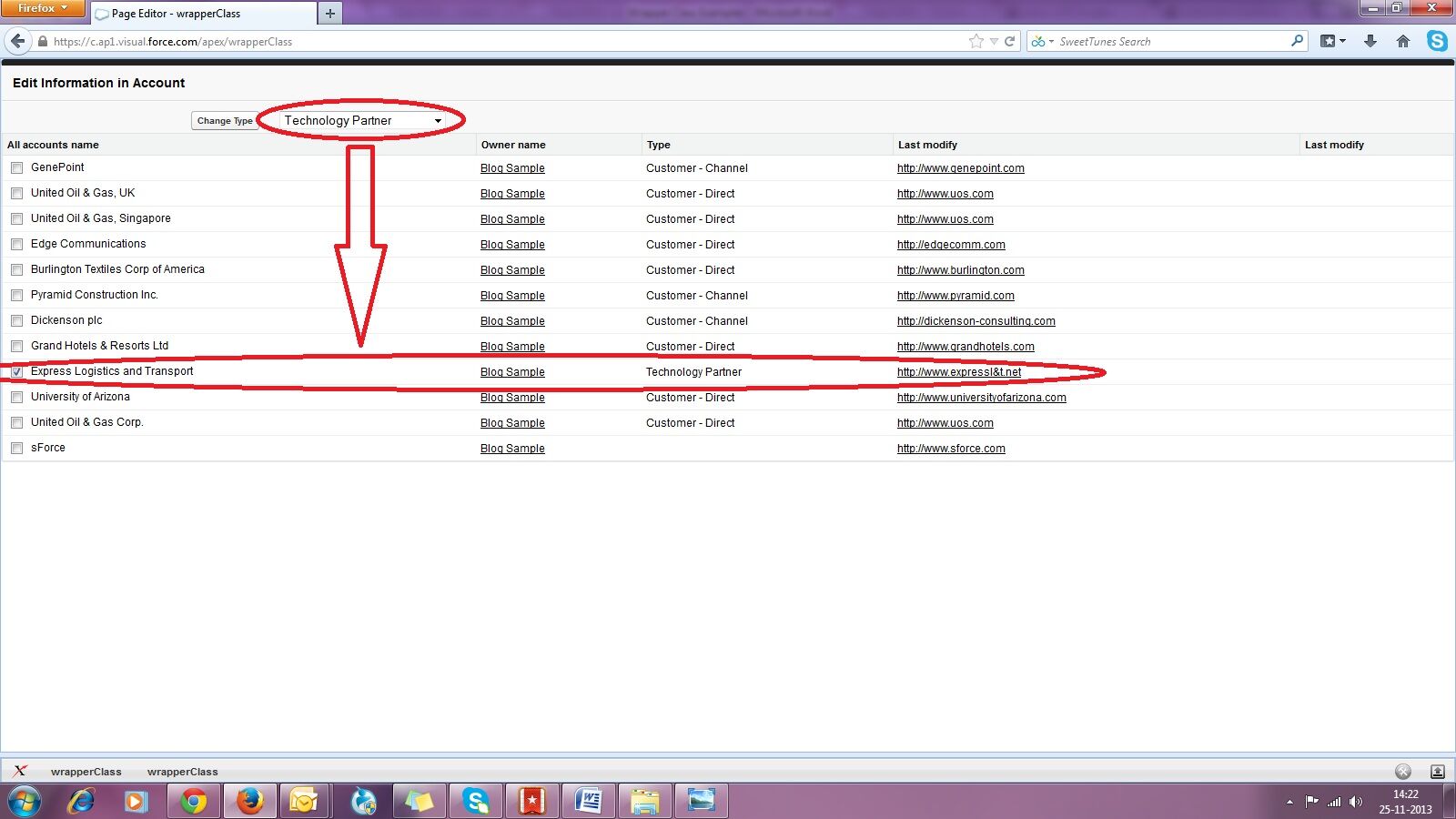Viewport: 1456px width, 819px height.
Task: Go to the Firefox home page icon
Action: [1403, 41]
